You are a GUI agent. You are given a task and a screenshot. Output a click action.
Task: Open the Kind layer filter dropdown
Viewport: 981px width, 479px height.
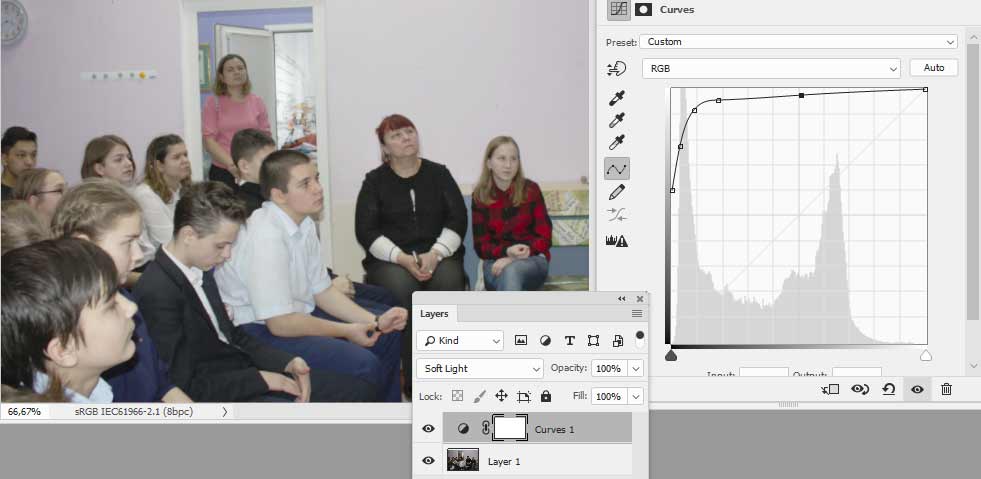[459, 340]
